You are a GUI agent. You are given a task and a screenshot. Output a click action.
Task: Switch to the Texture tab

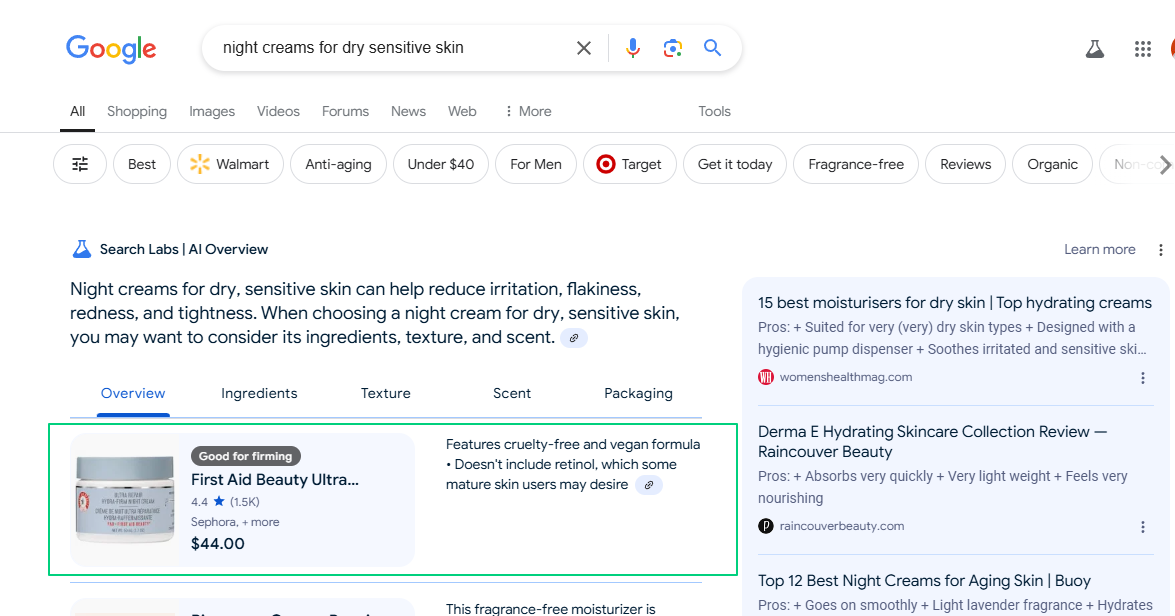click(385, 393)
